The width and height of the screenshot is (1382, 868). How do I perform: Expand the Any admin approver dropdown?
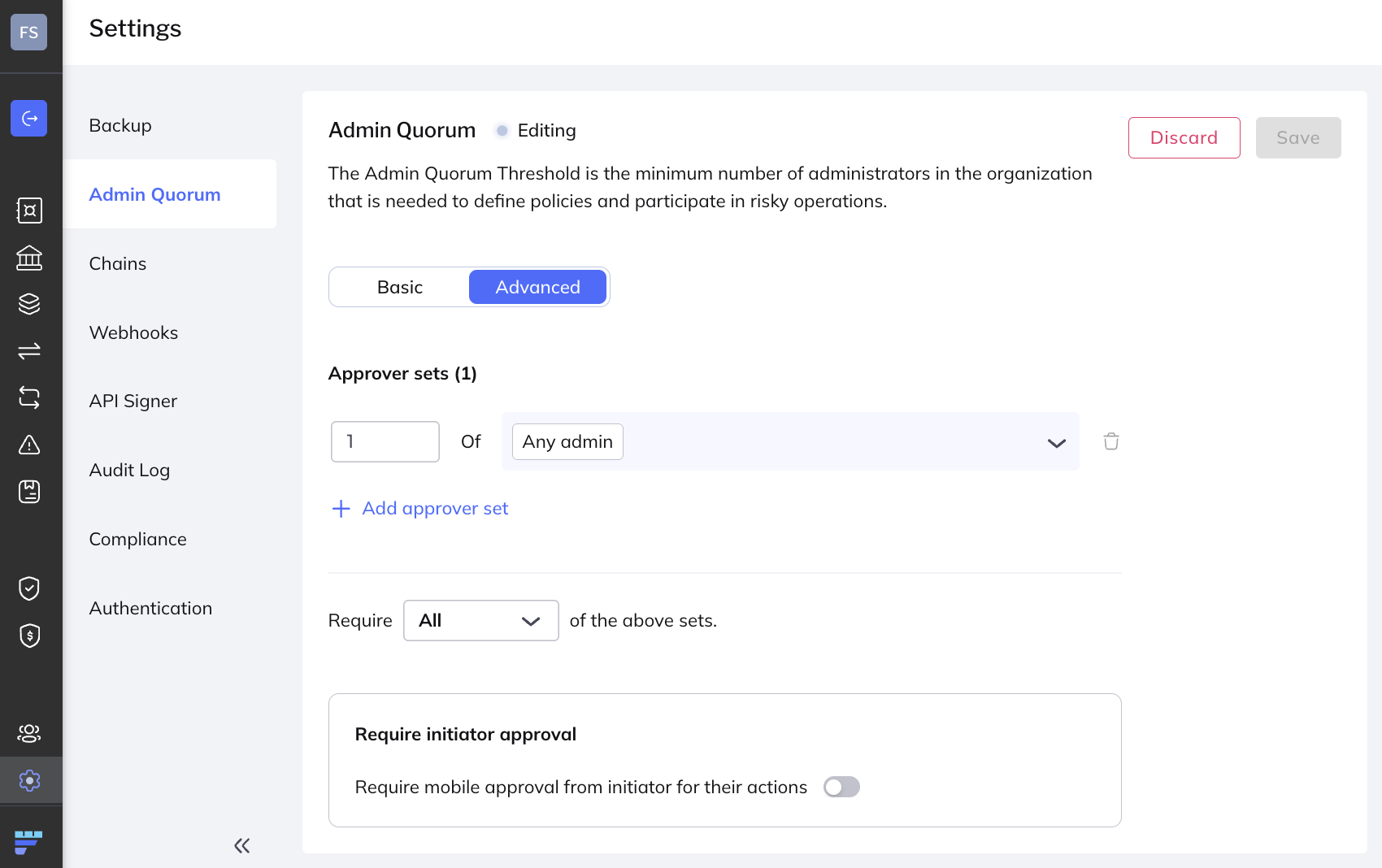click(1056, 443)
